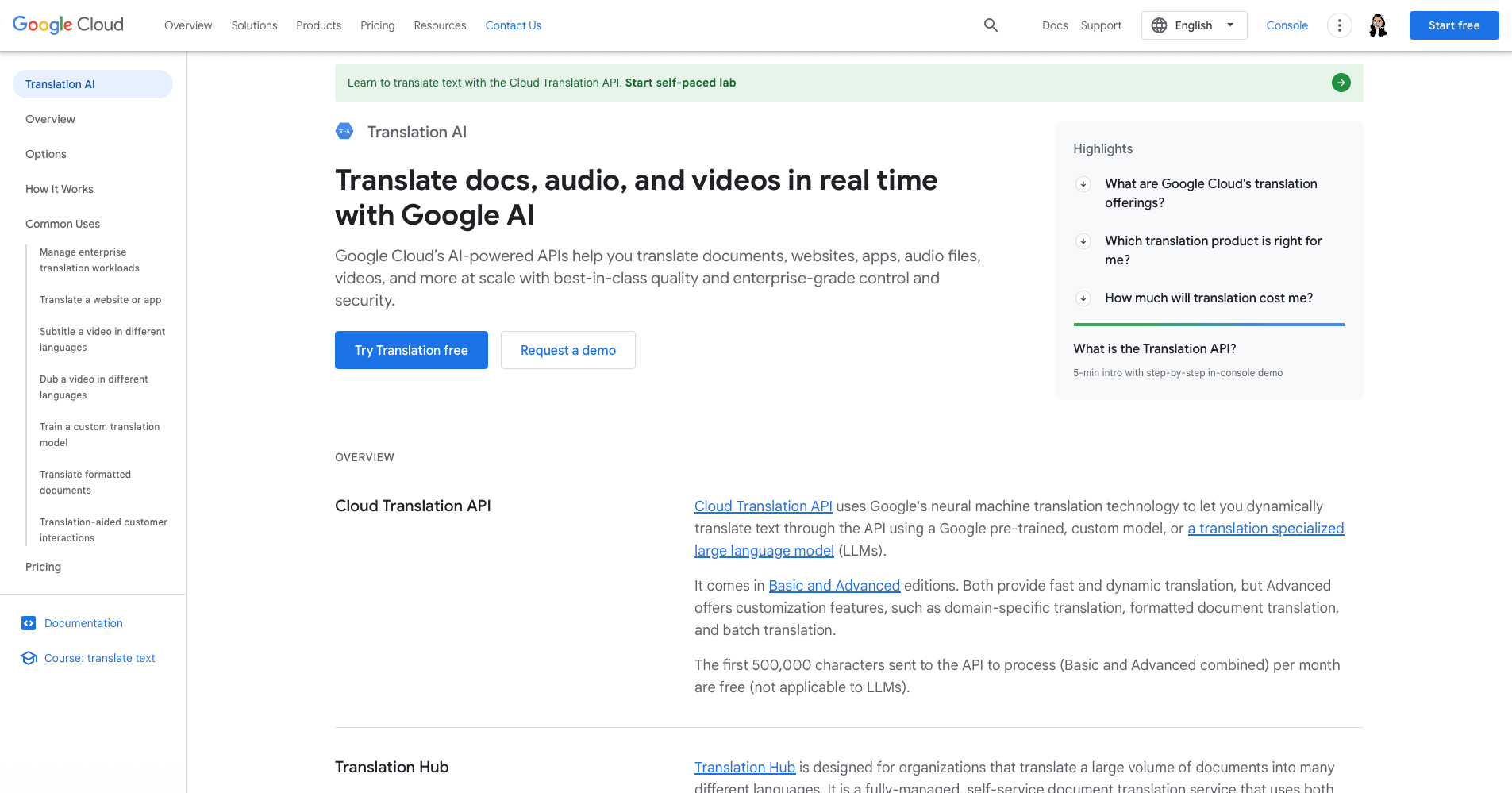
Task: Open the more options three-dot menu
Action: pyautogui.click(x=1339, y=25)
